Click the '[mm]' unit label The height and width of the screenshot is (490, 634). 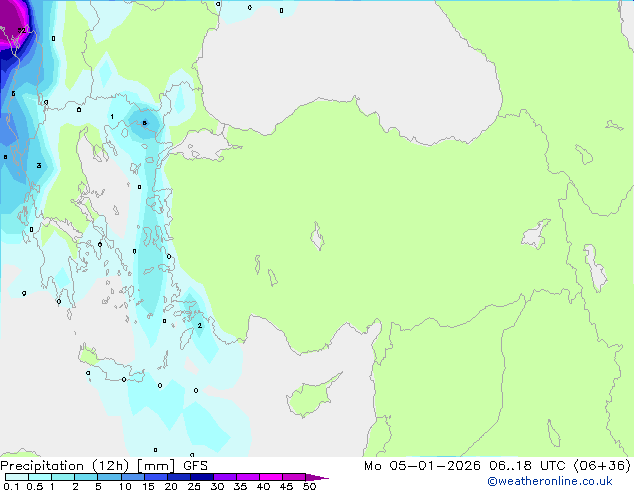tap(156, 466)
